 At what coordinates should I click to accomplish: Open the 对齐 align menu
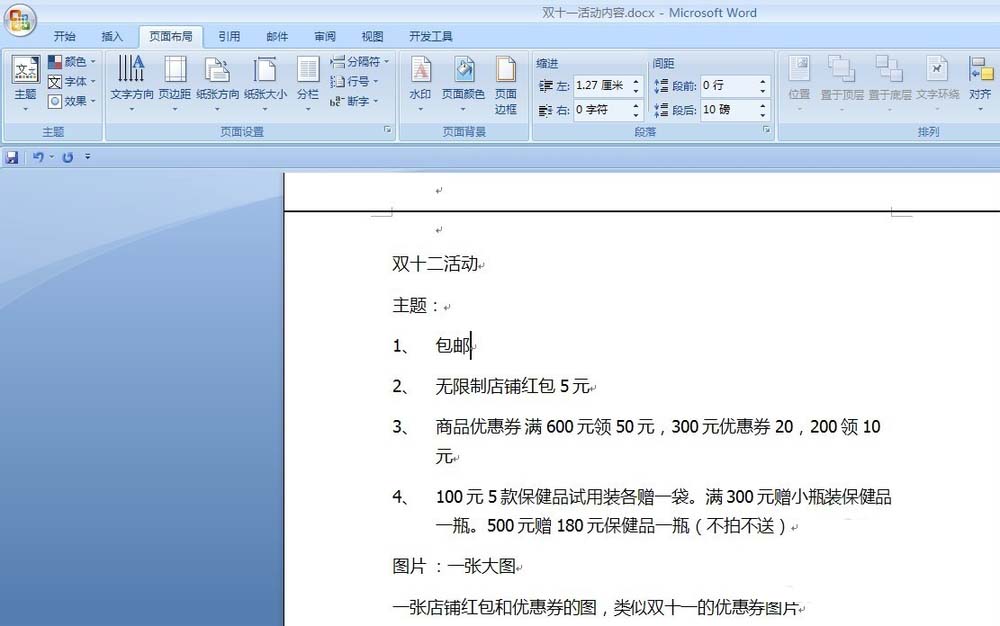(979, 82)
